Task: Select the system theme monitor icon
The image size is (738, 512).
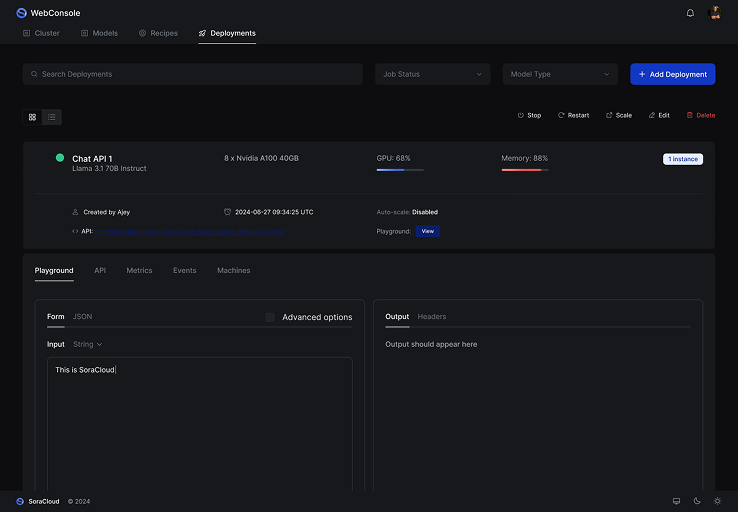Action: [x=676, y=501]
